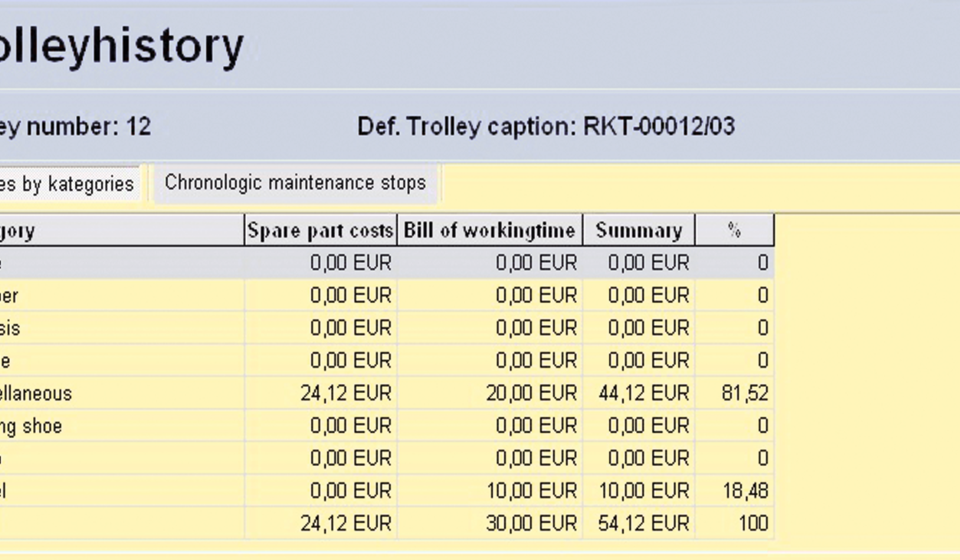The width and height of the screenshot is (960, 560).
Task: Sort by the % column header
Action: tap(734, 231)
